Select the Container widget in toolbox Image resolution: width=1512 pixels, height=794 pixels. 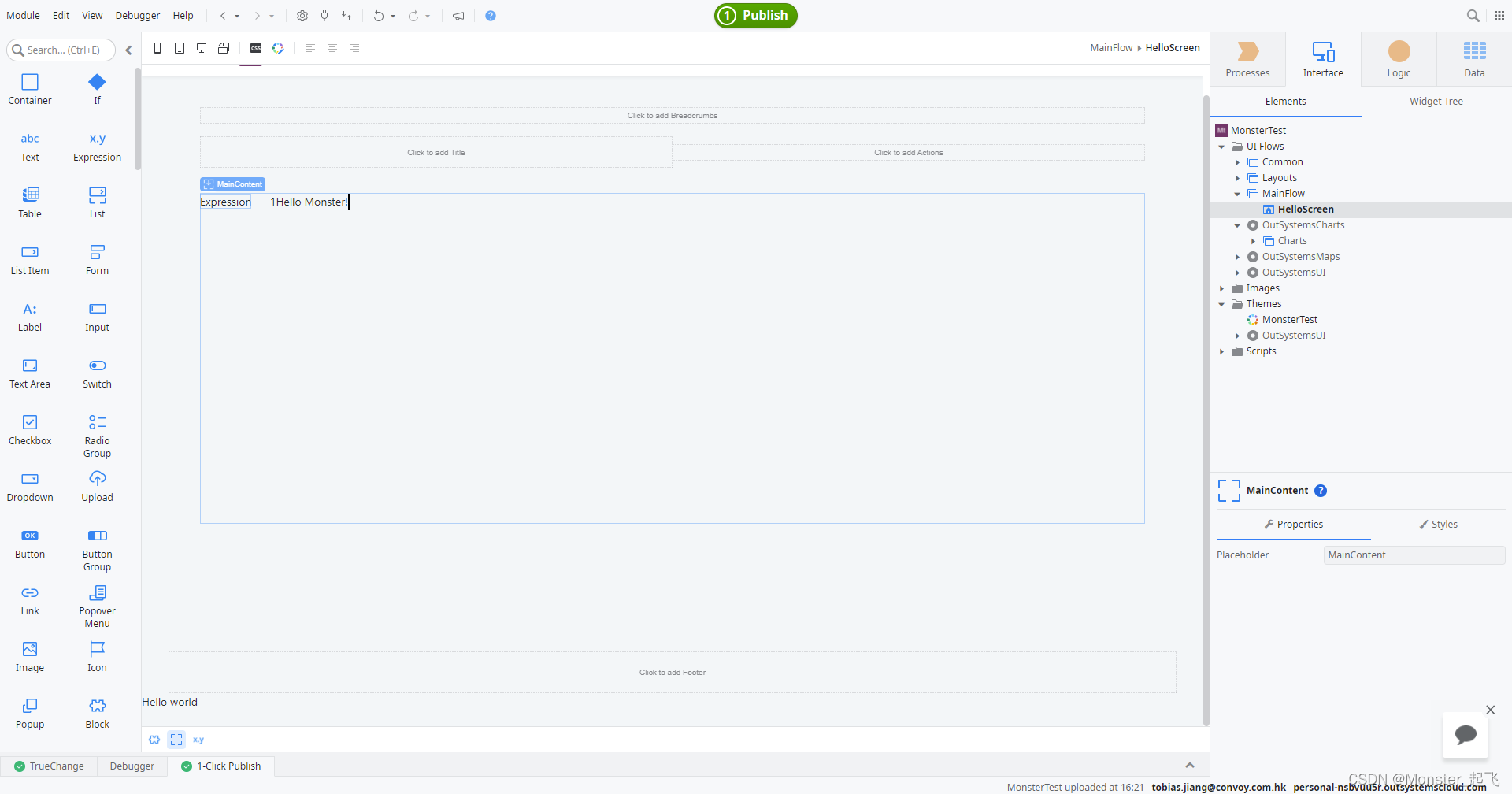coord(30,89)
